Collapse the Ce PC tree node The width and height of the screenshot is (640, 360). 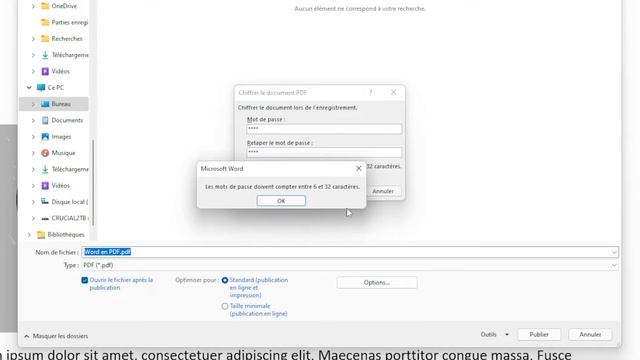(x=29, y=88)
